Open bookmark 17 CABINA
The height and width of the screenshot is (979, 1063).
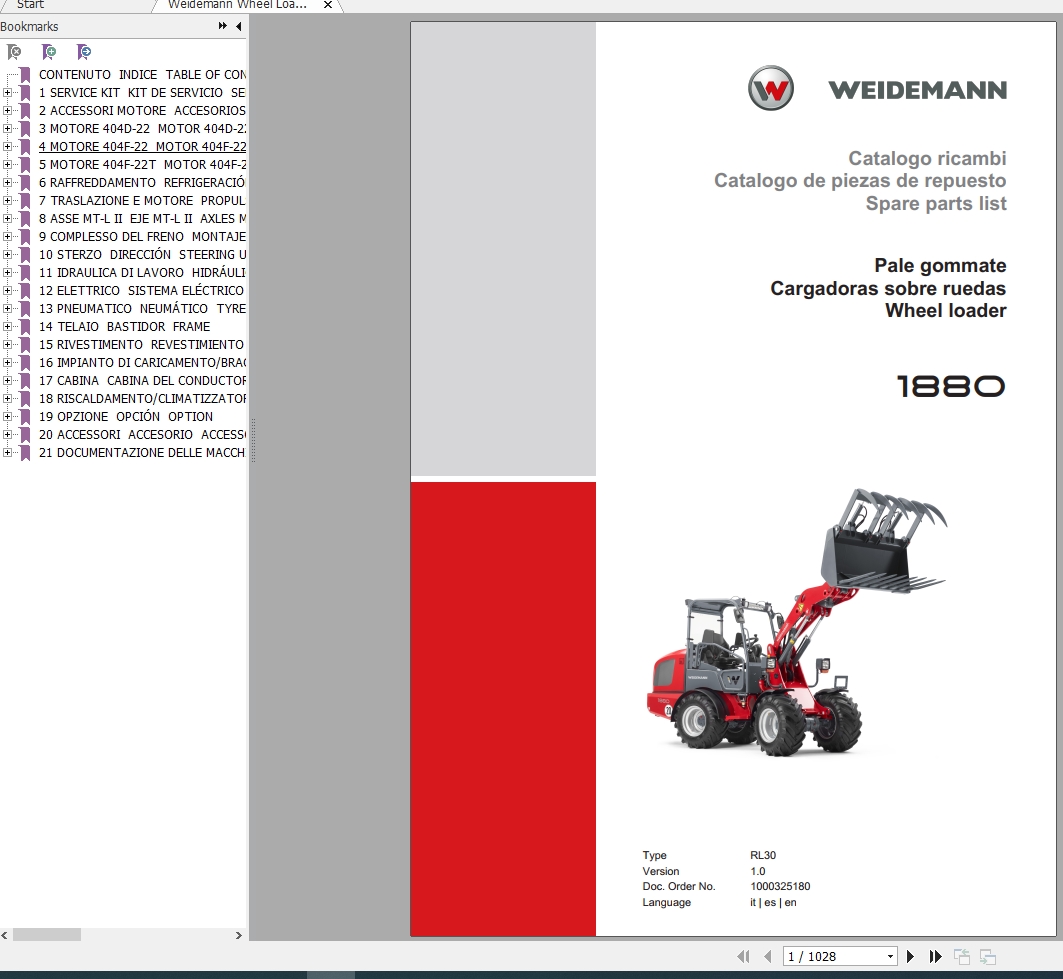point(142,380)
